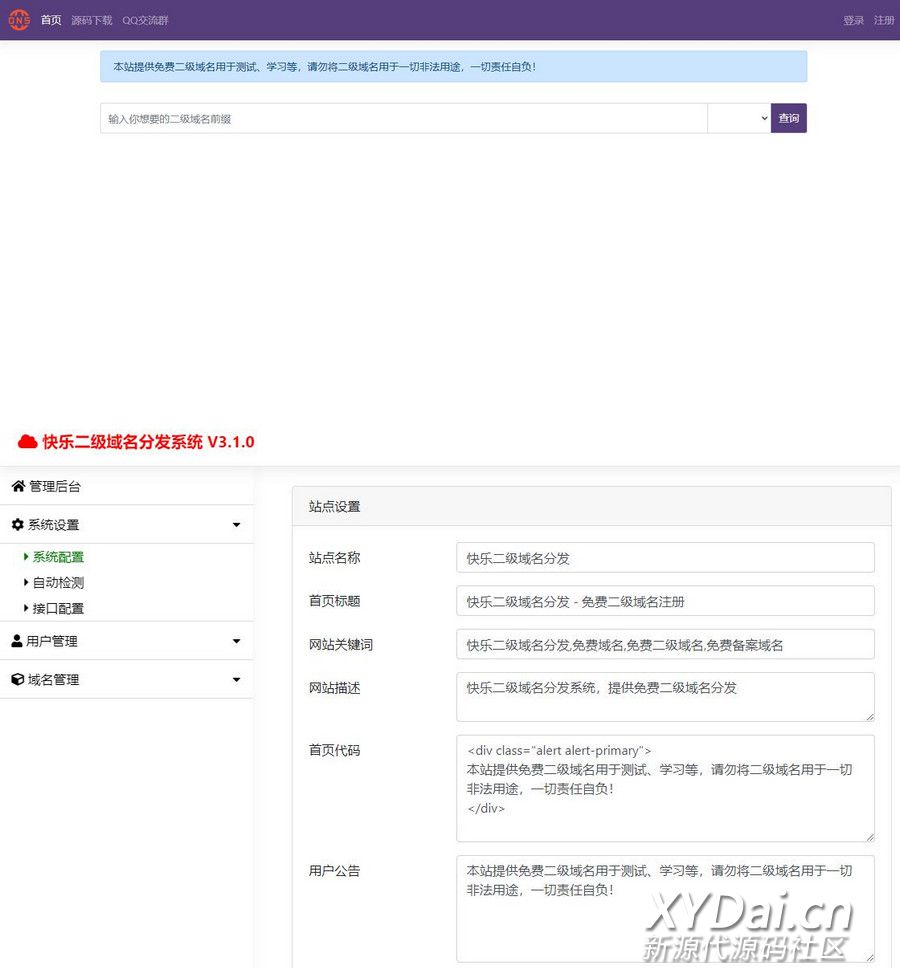Image resolution: width=900 pixels, height=968 pixels.
Task: Click the gear icon beside 系统设置
Action: tap(17, 525)
